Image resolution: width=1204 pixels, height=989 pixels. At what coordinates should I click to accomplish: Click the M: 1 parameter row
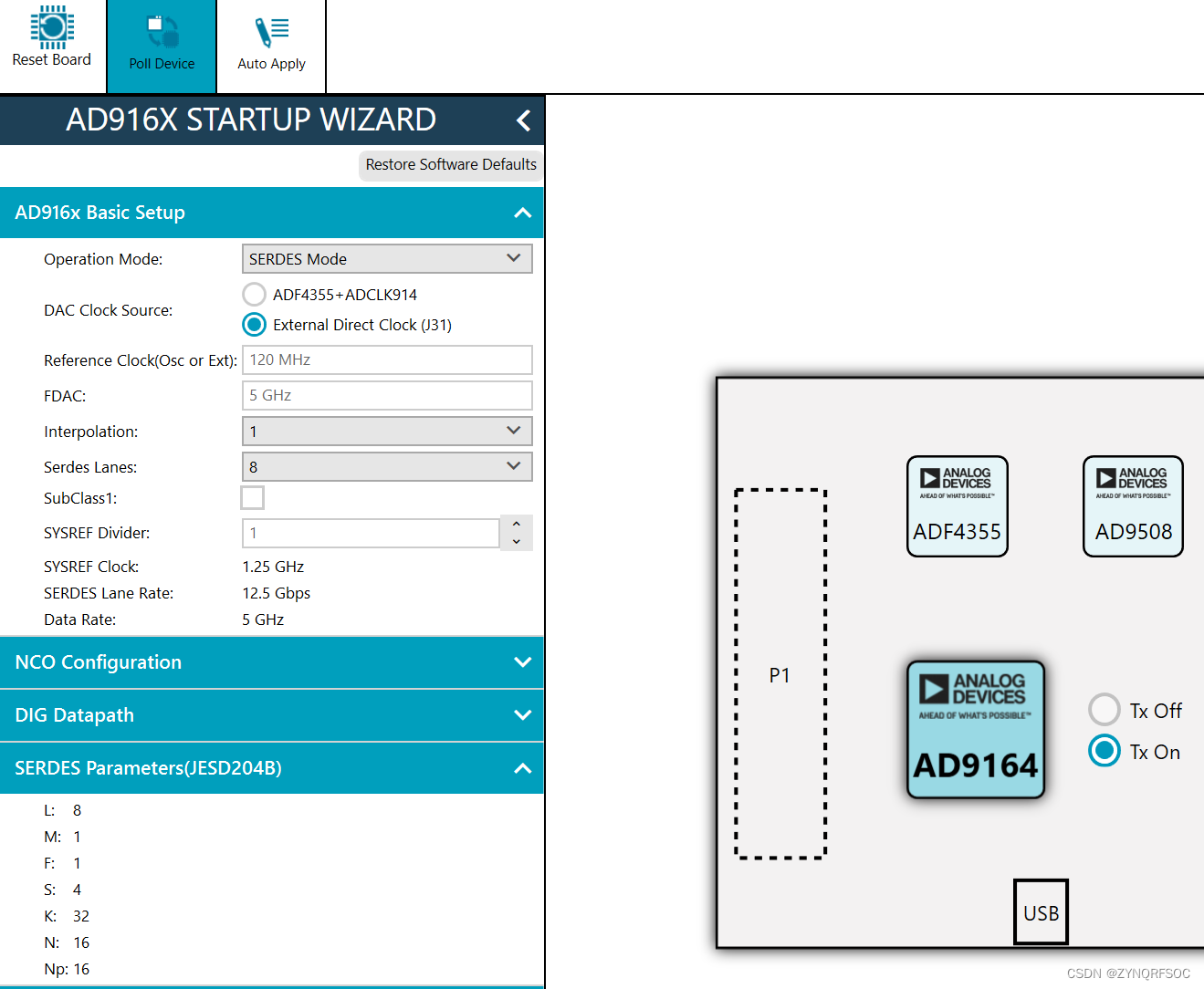tap(63, 837)
